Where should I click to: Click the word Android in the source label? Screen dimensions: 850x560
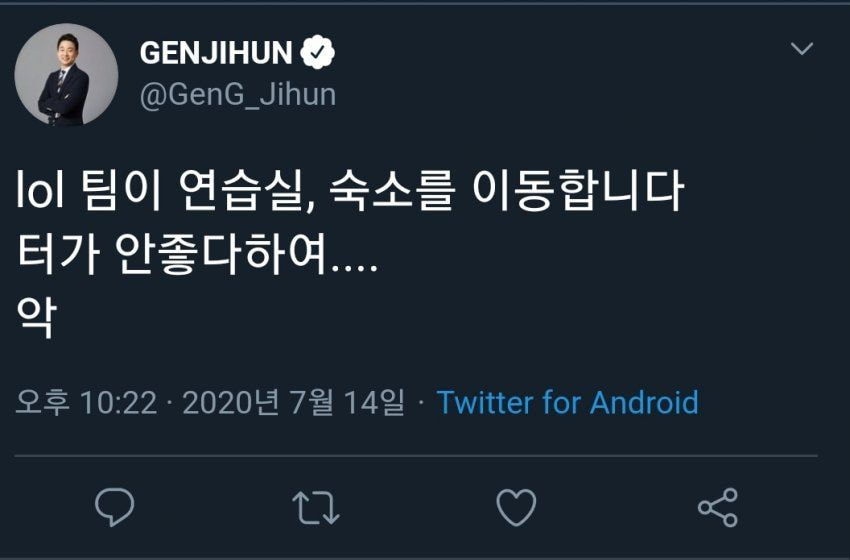644,403
